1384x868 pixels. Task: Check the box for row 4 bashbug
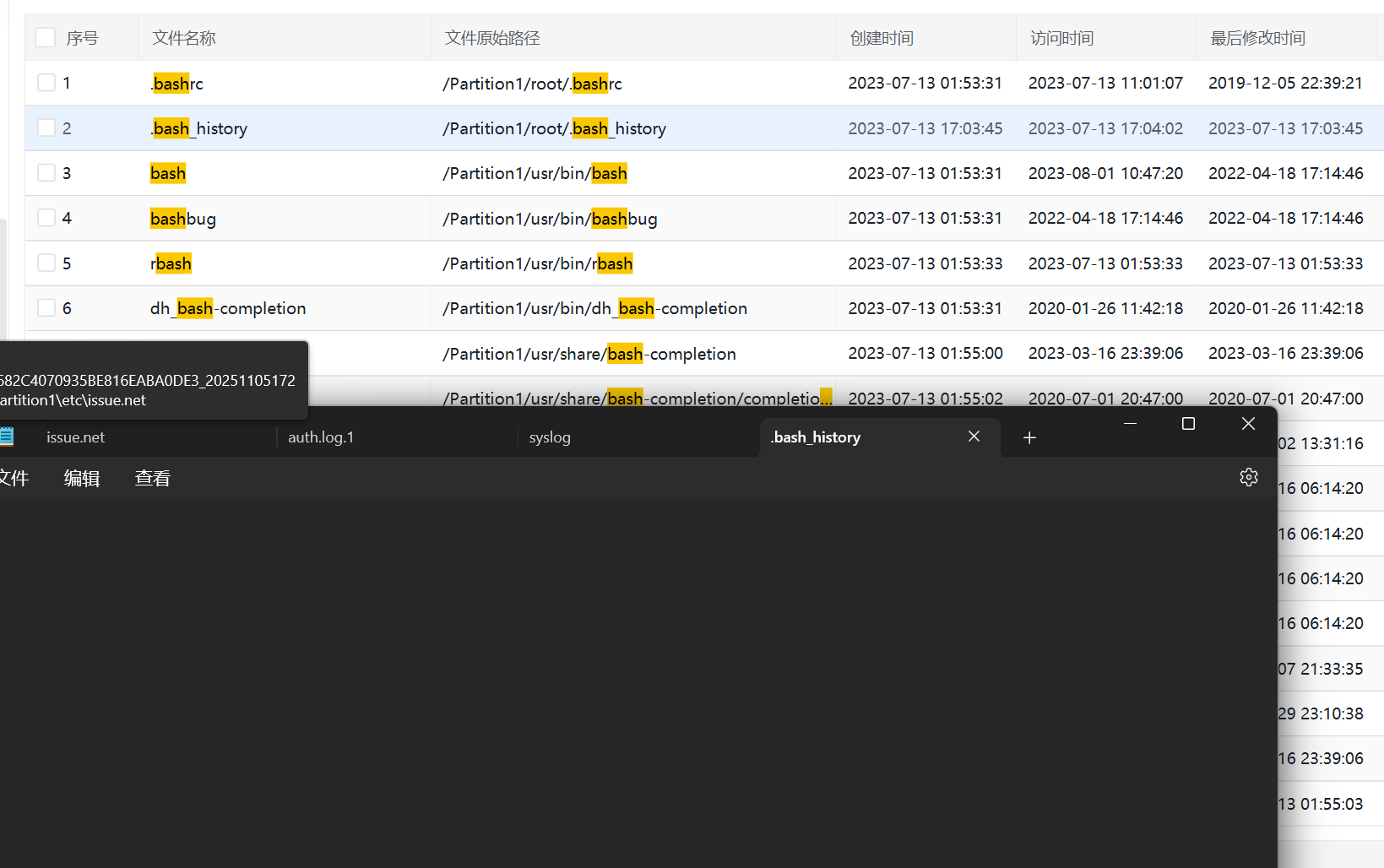46,218
